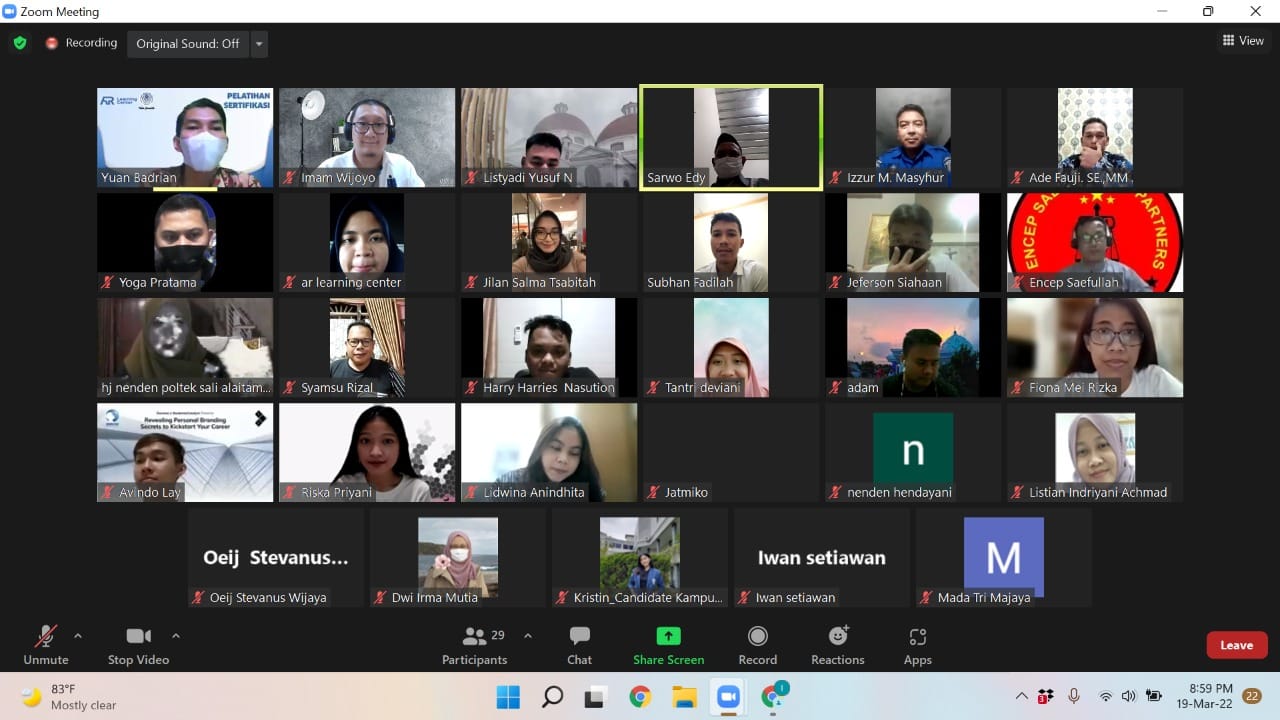The width and height of the screenshot is (1280, 720).
Task: Expand the Original Sound dropdown arrow
Action: click(260, 44)
